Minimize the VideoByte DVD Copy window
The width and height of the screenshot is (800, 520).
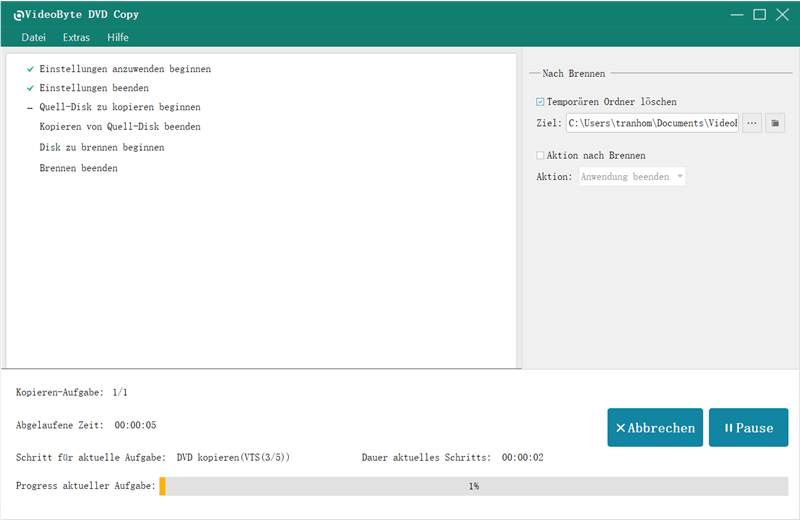pos(737,14)
